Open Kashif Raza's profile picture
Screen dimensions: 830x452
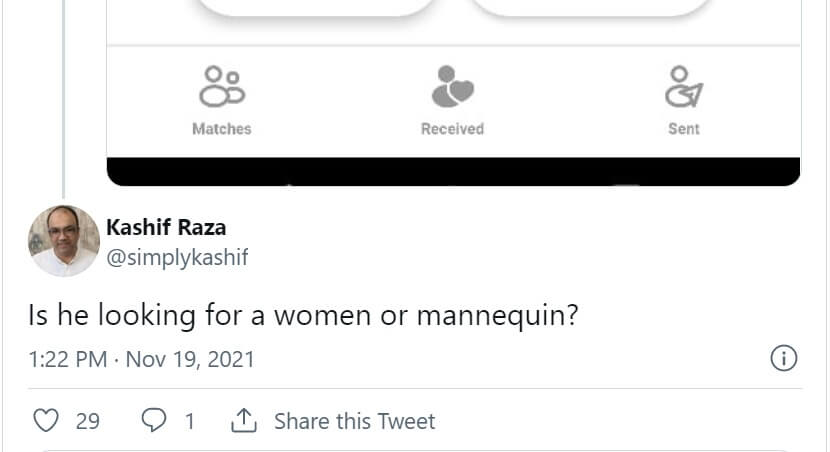click(x=64, y=241)
